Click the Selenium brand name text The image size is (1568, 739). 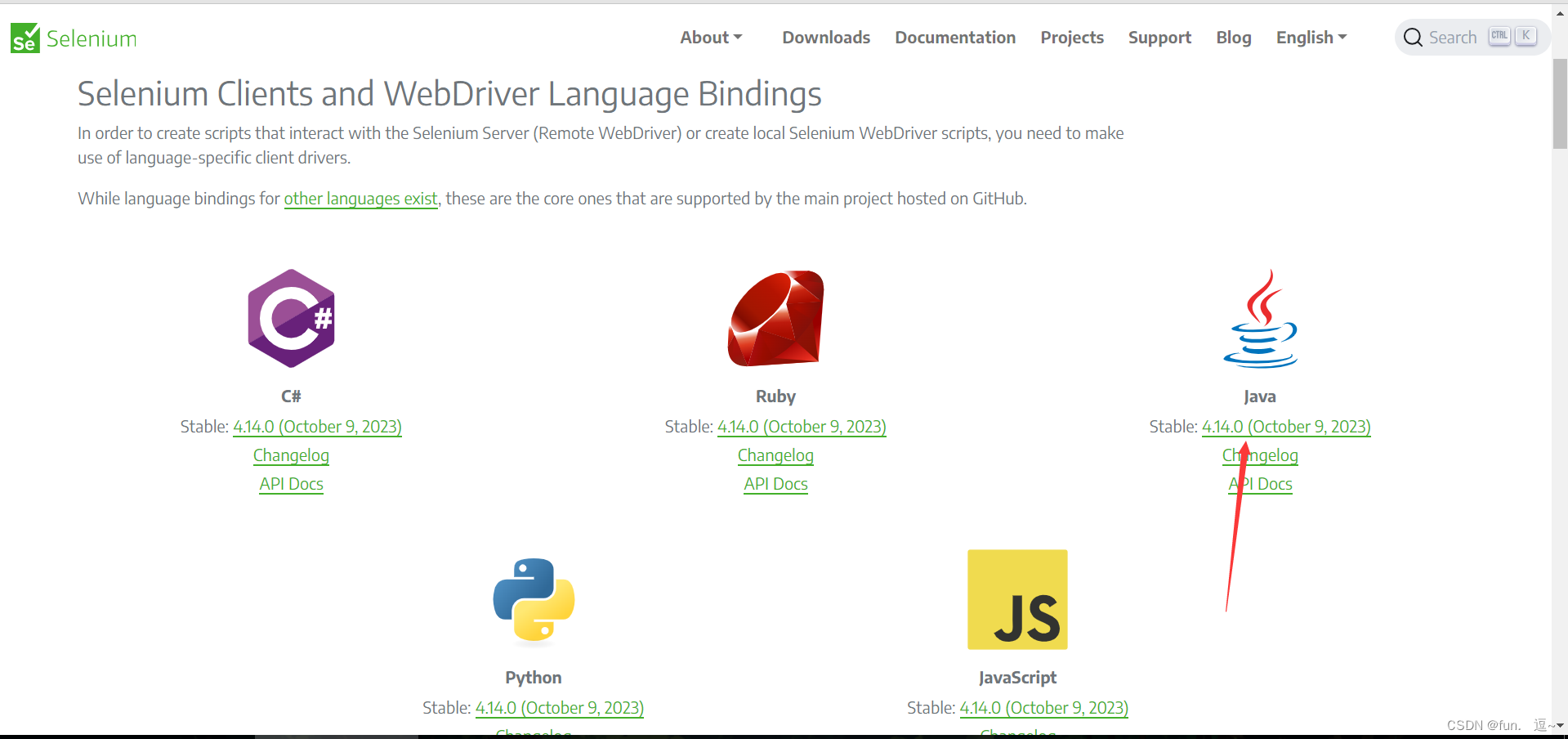[x=92, y=38]
